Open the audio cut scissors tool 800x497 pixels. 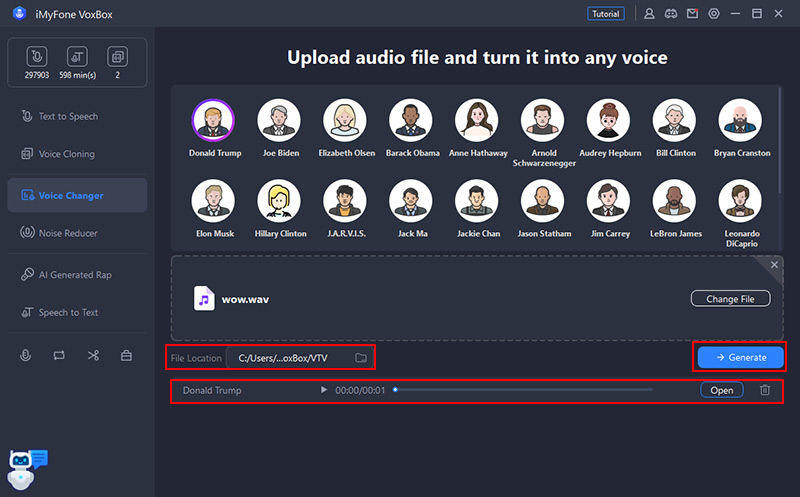[x=93, y=355]
